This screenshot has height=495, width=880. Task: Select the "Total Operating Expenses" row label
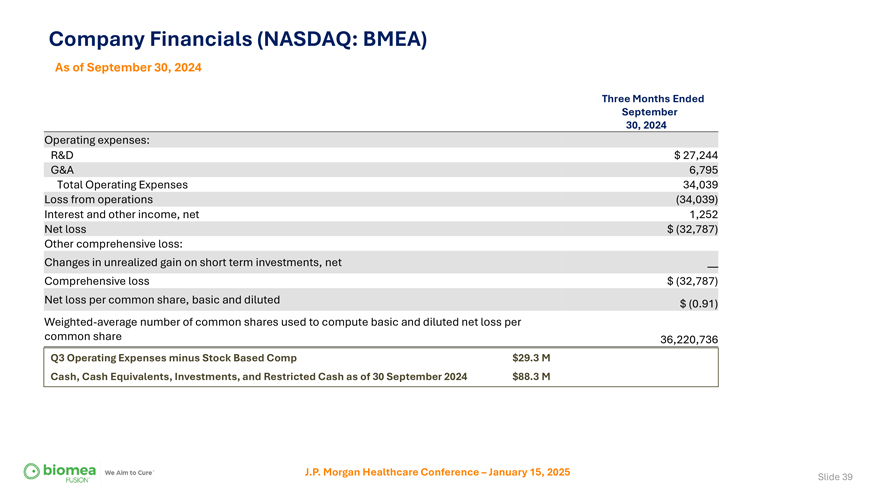click(x=122, y=185)
